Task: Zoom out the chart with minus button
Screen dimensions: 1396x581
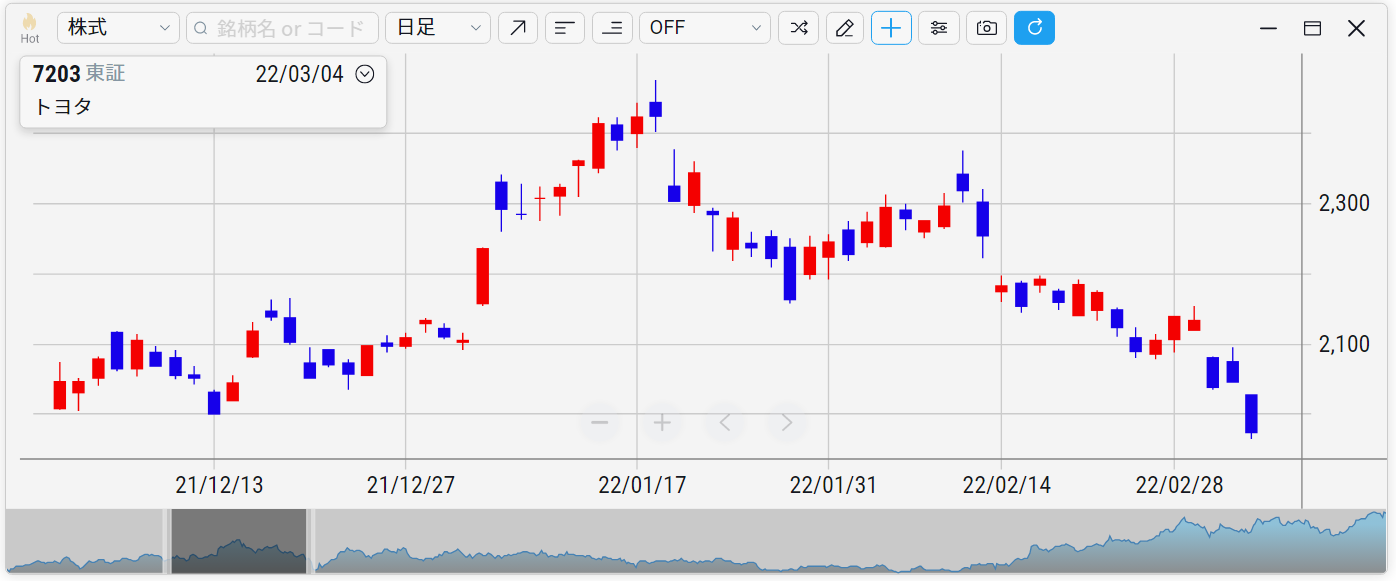Action: [600, 423]
